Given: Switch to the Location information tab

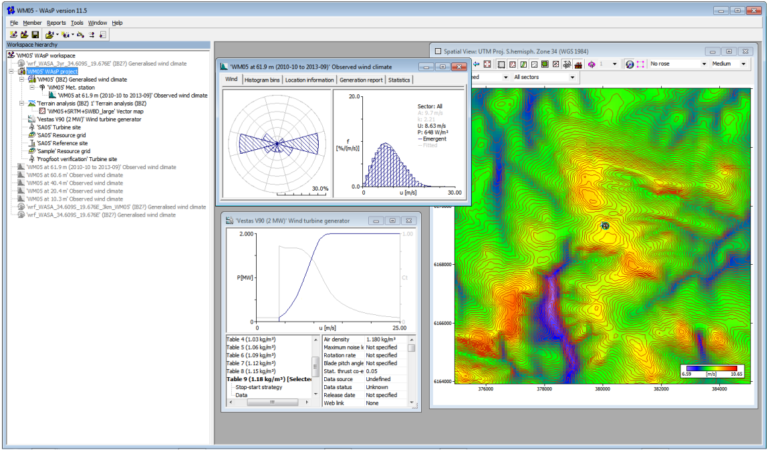Looking at the screenshot, I should (309, 80).
